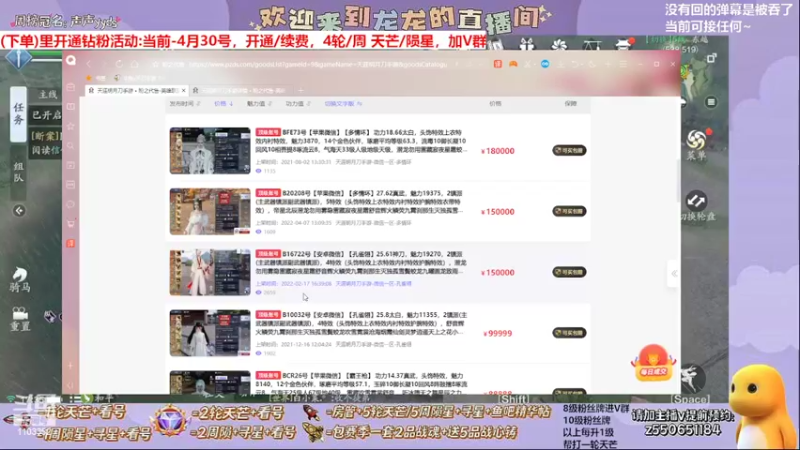Open the B10032号 listing title link
The image size is (800, 450).
coord(361,323)
